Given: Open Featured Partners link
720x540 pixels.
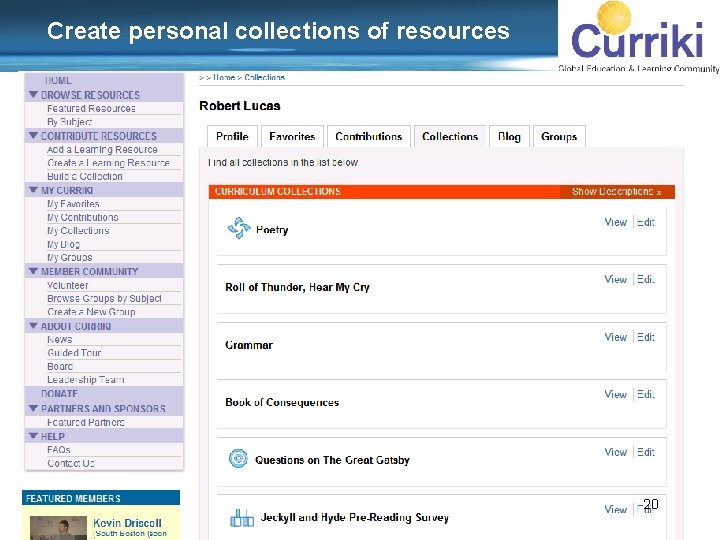Looking at the screenshot, I should pyautogui.click(x=85, y=422).
